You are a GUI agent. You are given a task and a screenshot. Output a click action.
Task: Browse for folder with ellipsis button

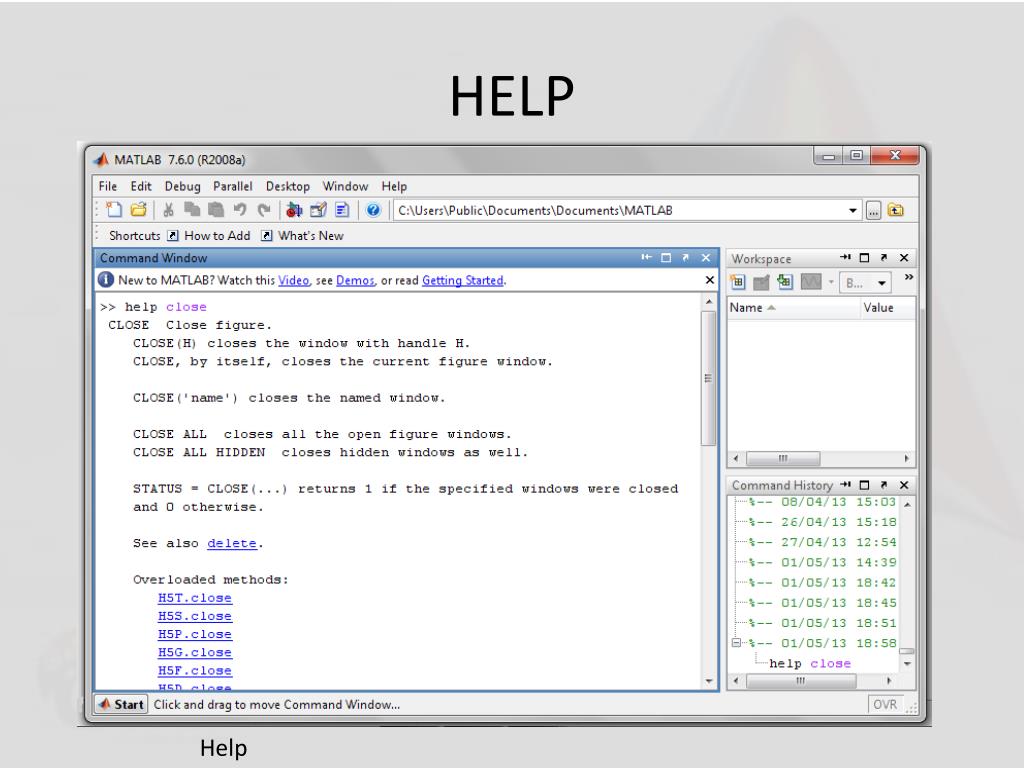coord(873,210)
